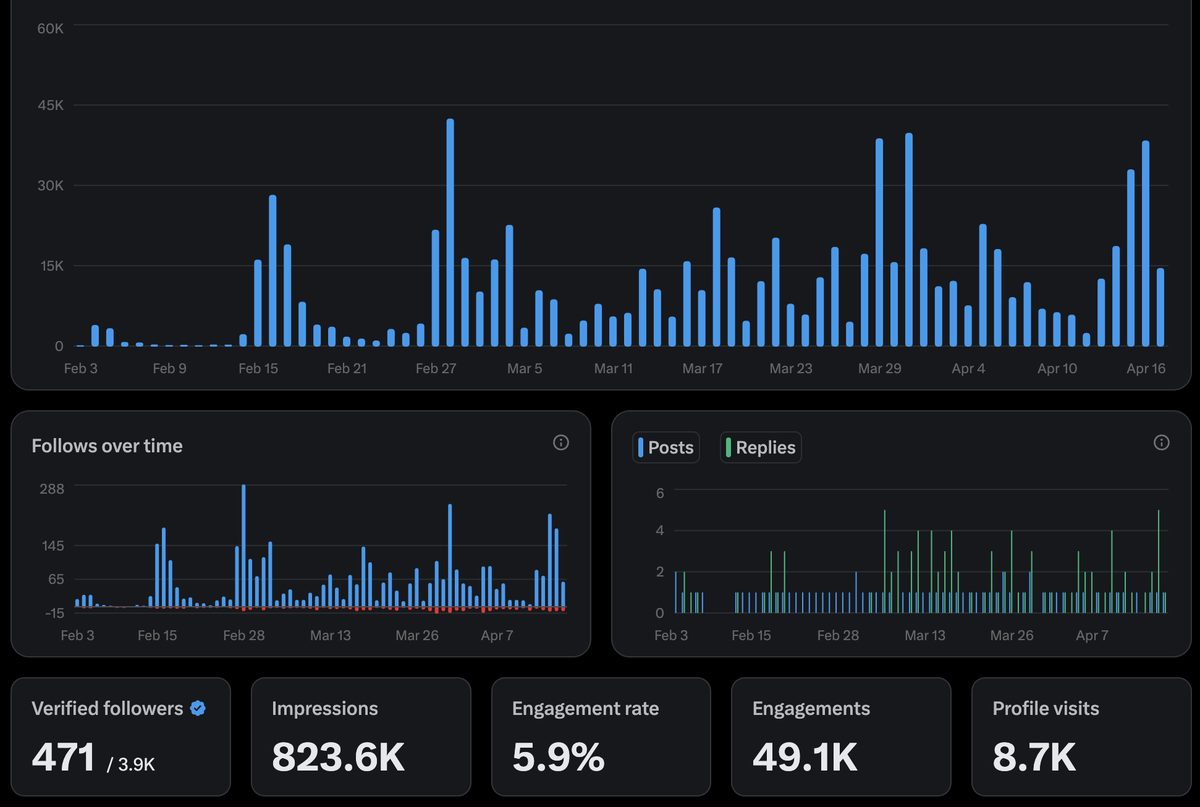Click the Feb 21 date label
Image resolution: width=1200 pixels, height=807 pixels.
point(347,368)
